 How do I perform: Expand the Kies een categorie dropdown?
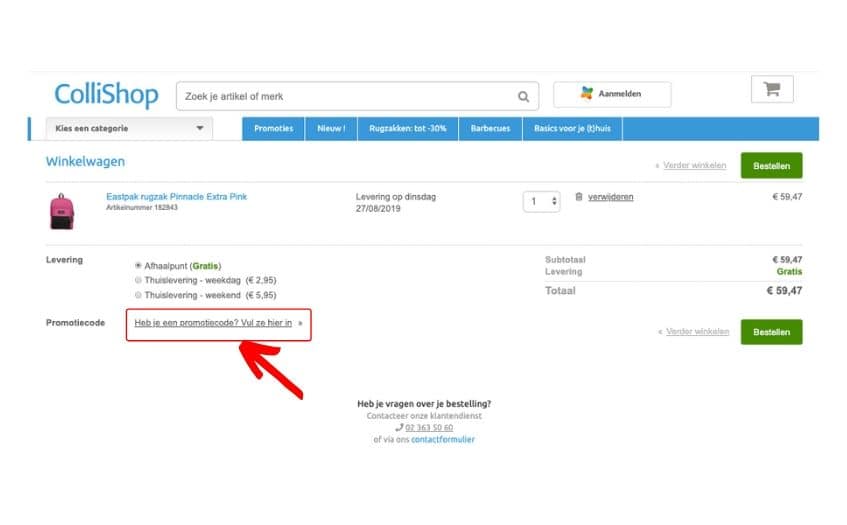click(x=129, y=128)
